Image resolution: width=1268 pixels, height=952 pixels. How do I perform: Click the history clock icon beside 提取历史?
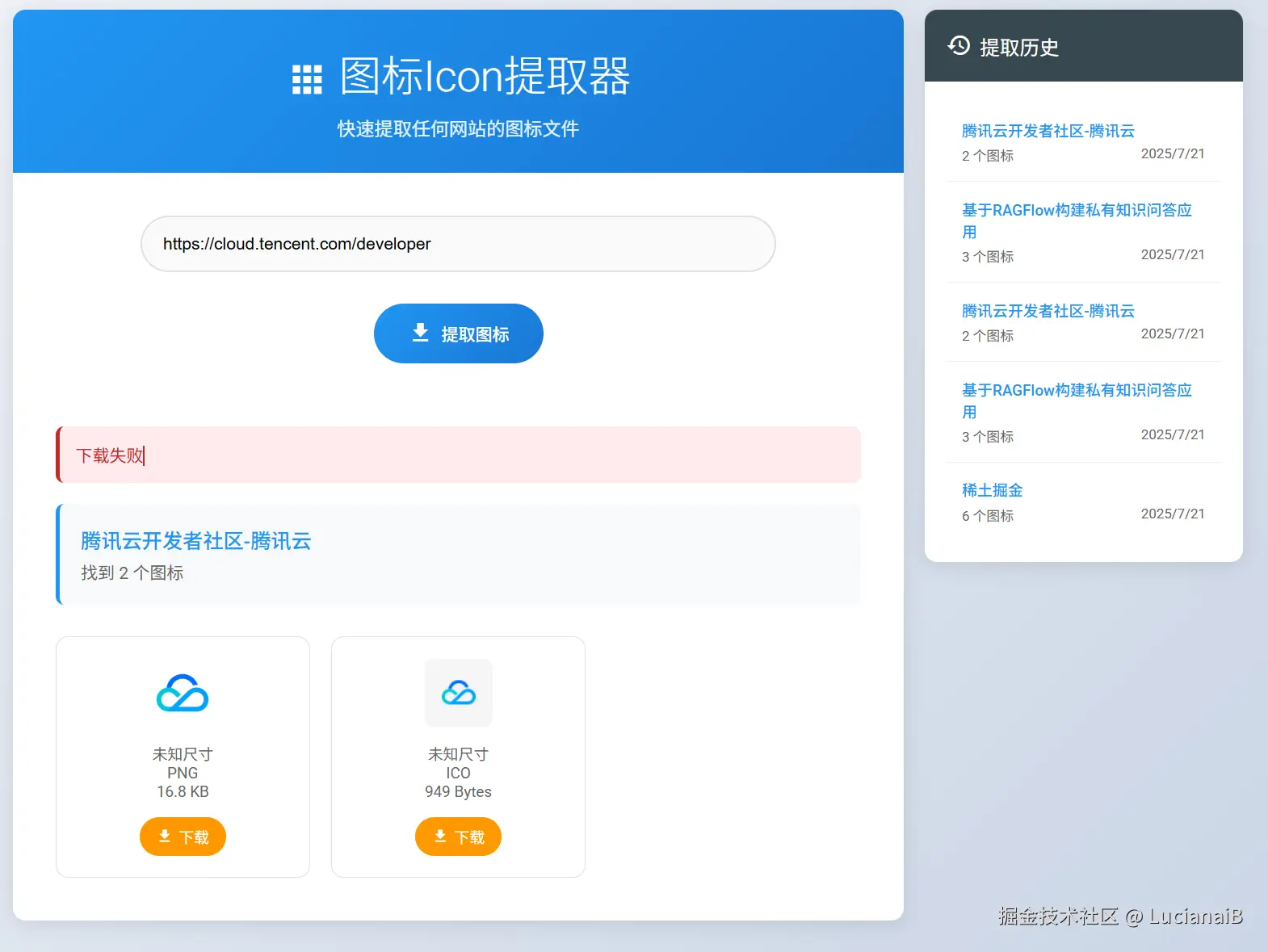(959, 45)
